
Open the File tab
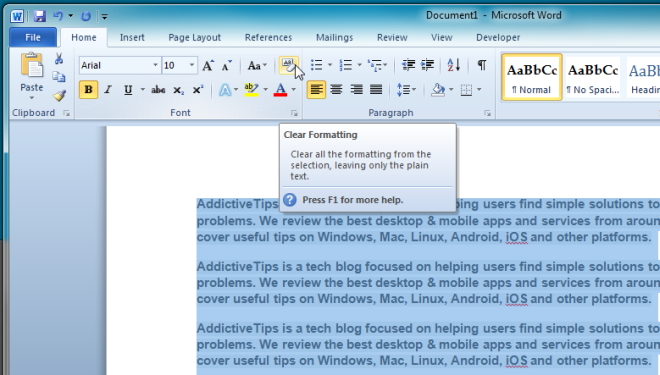tap(33, 37)
